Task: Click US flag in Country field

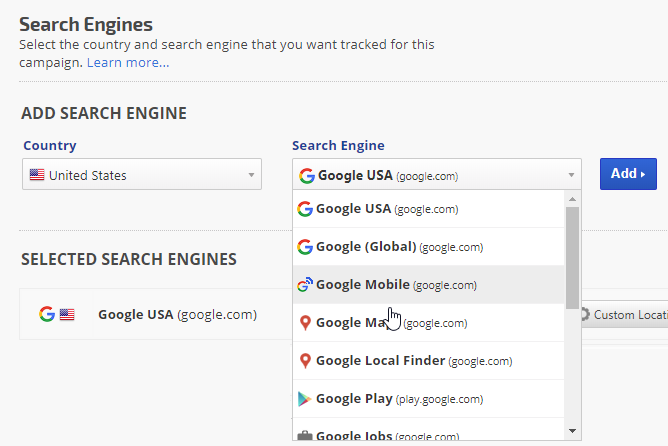Action: coord(37,175)
